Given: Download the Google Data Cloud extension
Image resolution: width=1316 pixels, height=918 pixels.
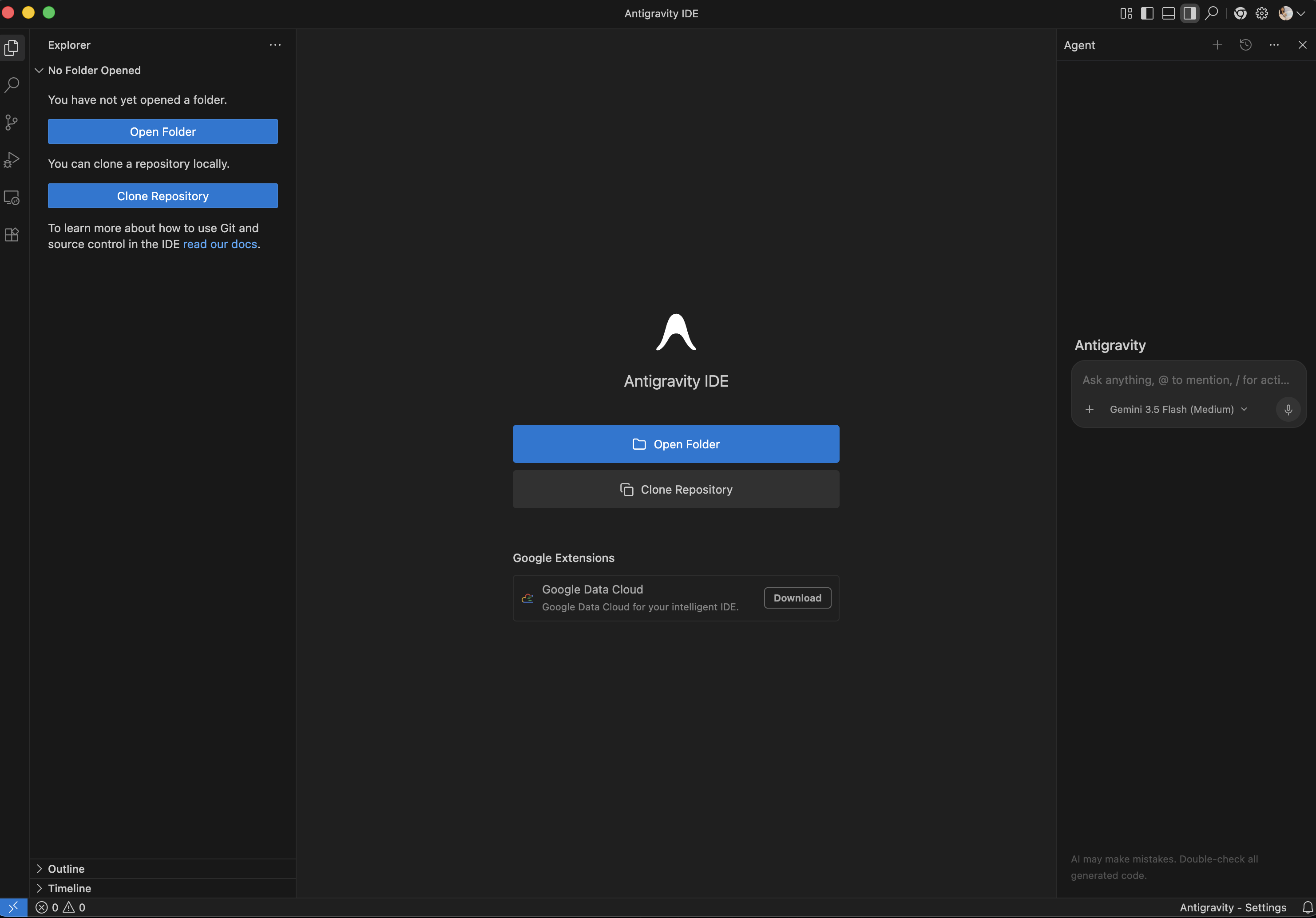Looking at the screenshot, I should pyautogui.click(x=797, y=597).
